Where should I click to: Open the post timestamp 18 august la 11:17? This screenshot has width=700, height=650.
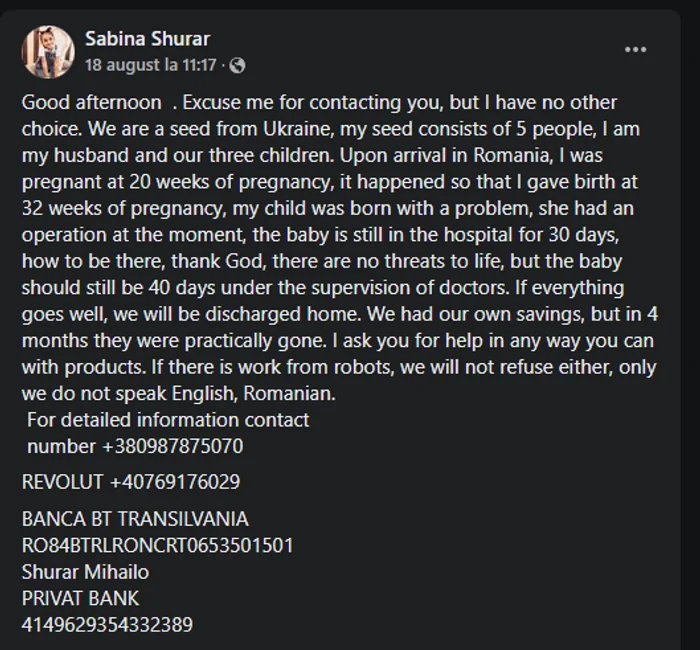point(151,65)
